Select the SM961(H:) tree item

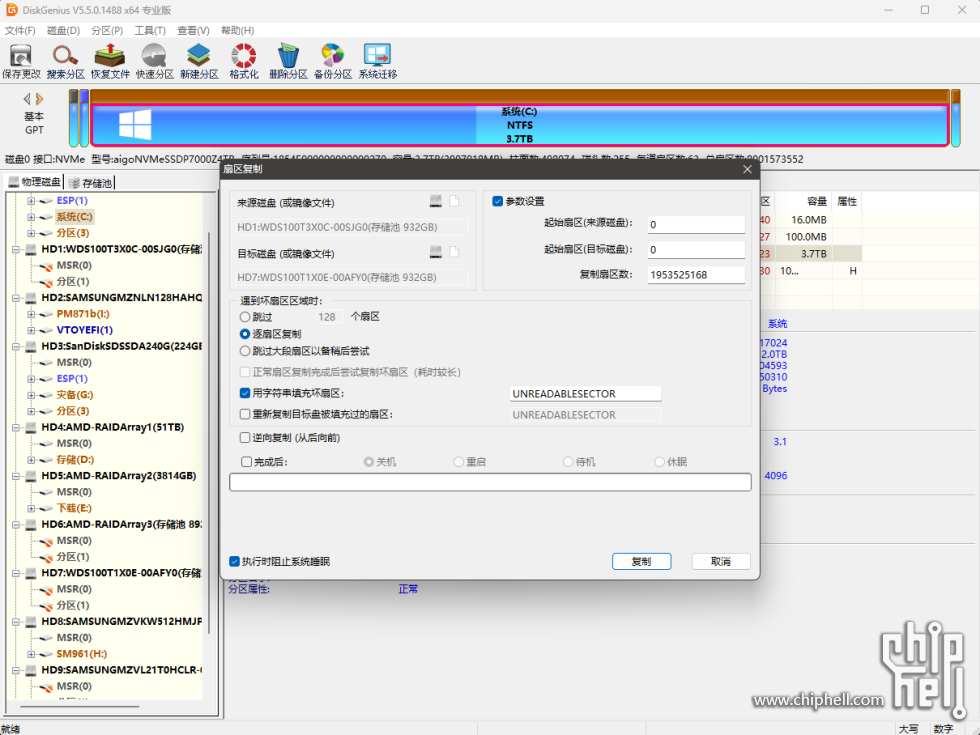(x=81, y=654)
